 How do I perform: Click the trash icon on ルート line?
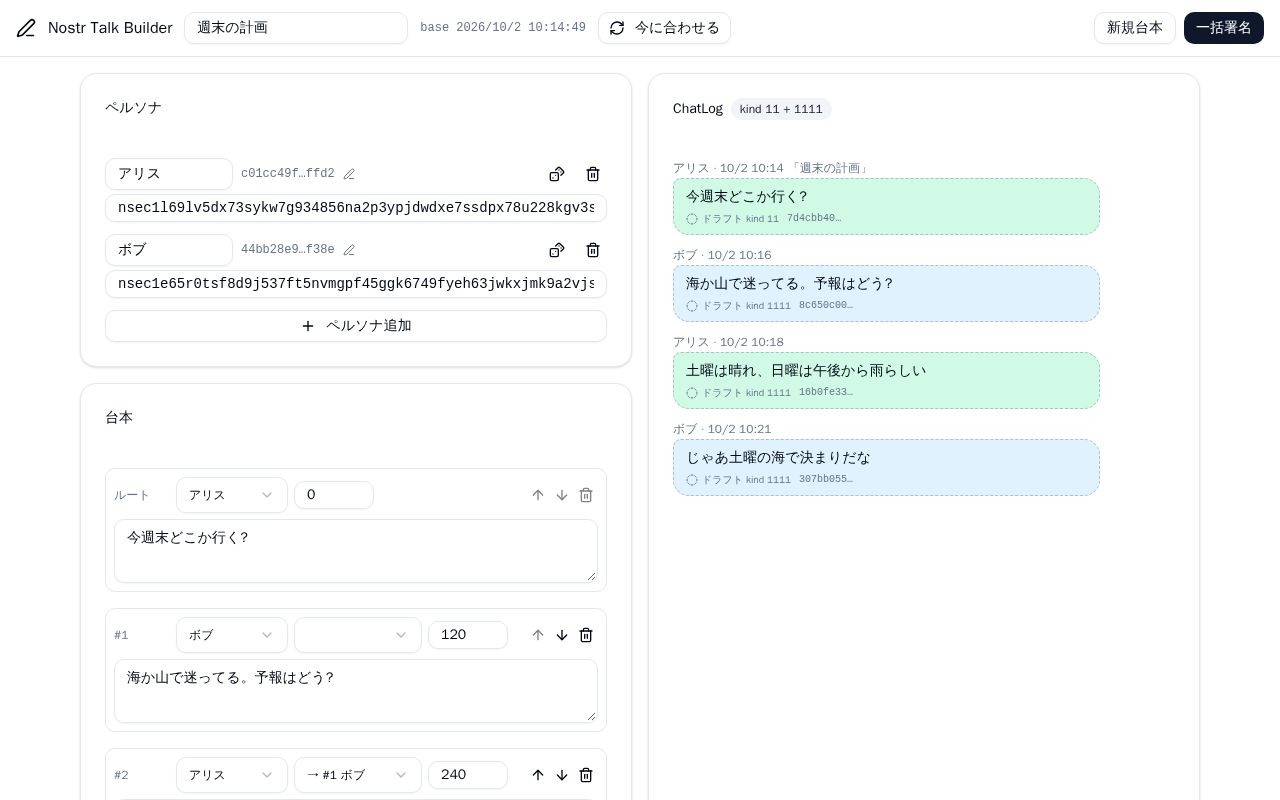coord(586,495)
